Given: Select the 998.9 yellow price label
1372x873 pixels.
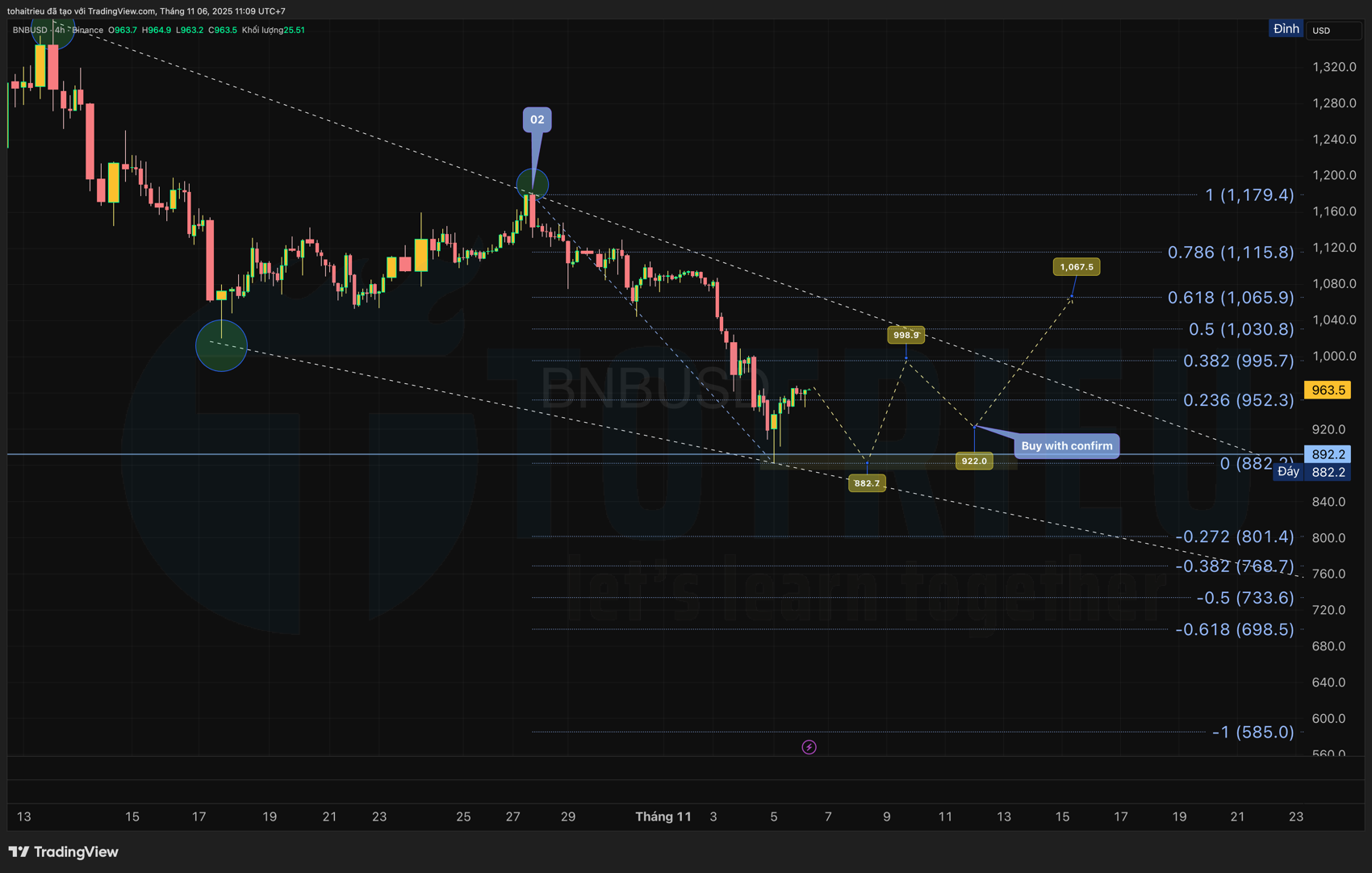Looking at the screenshot, I should 906,335.
